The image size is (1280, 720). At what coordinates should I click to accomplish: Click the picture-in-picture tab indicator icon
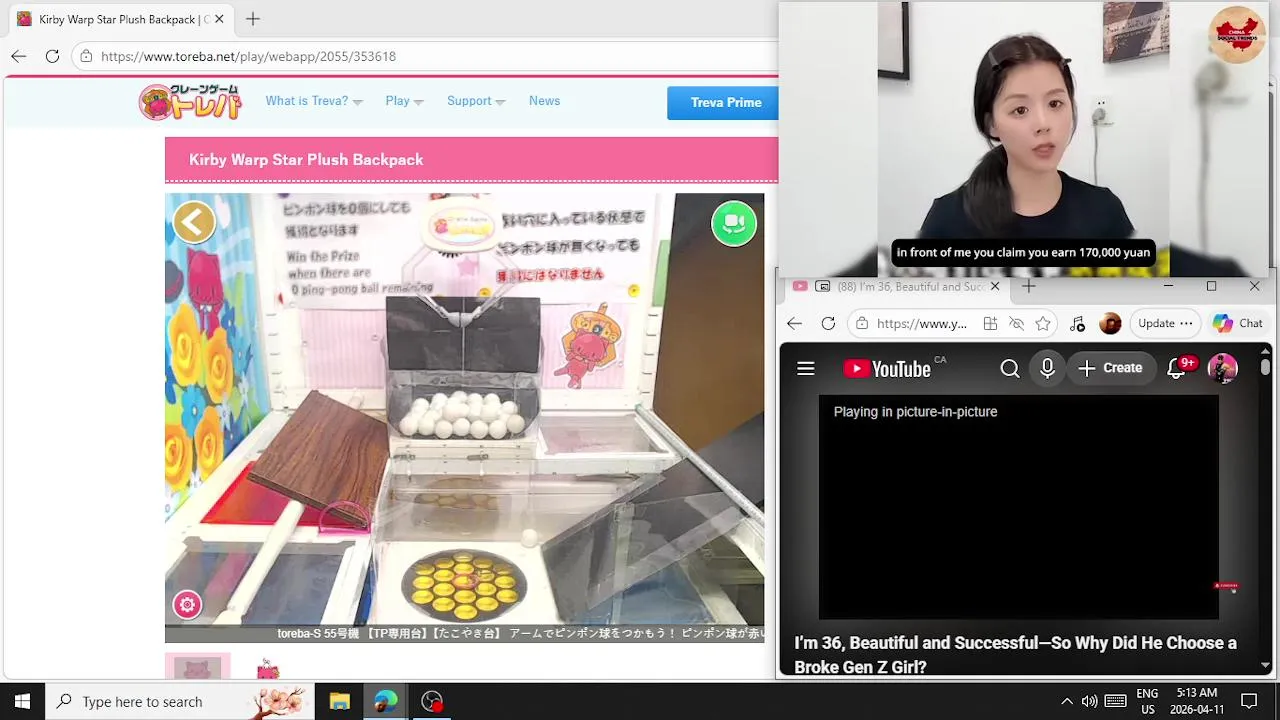[822, 286]
